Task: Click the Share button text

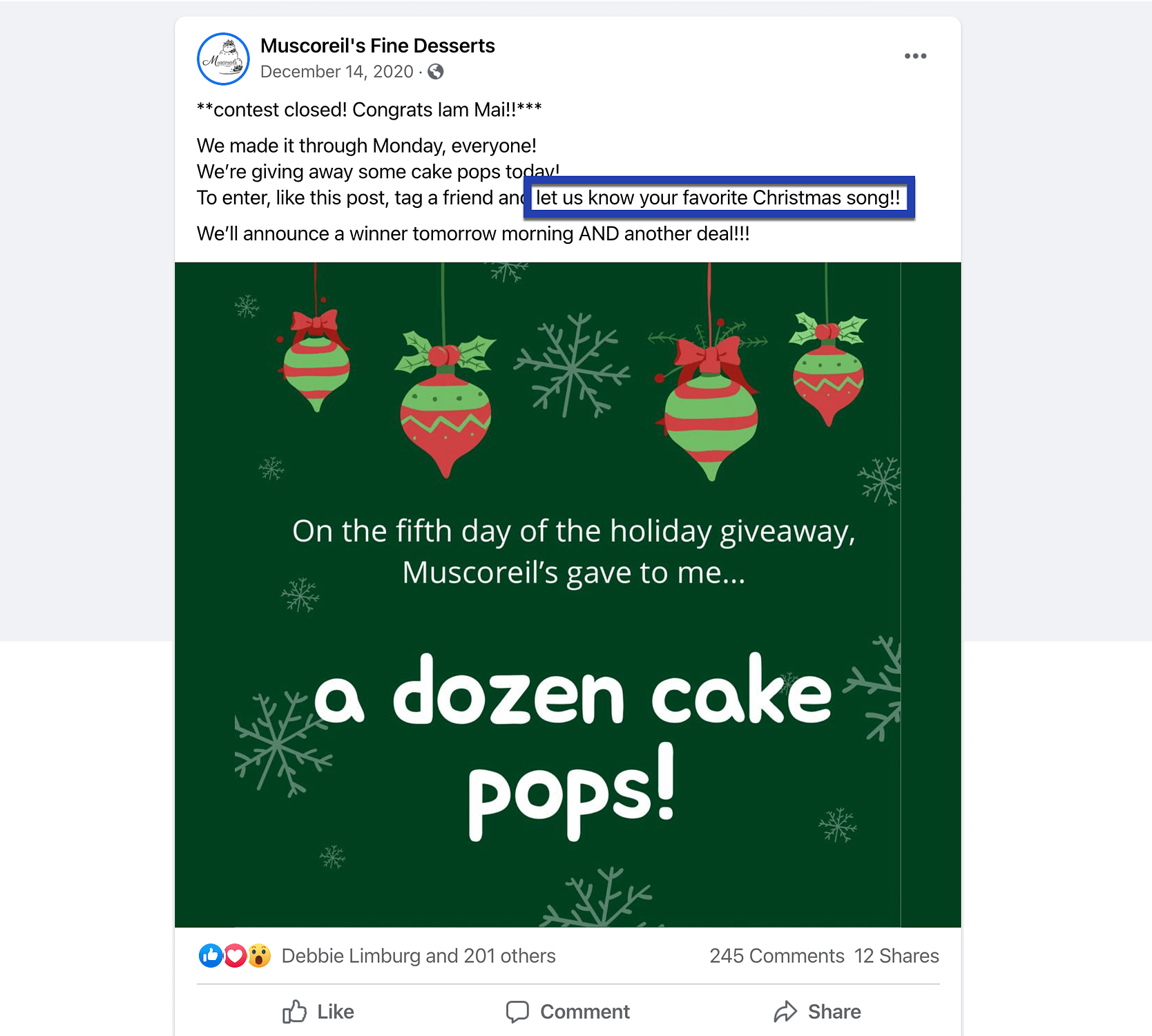Action: click(834, 1012)
